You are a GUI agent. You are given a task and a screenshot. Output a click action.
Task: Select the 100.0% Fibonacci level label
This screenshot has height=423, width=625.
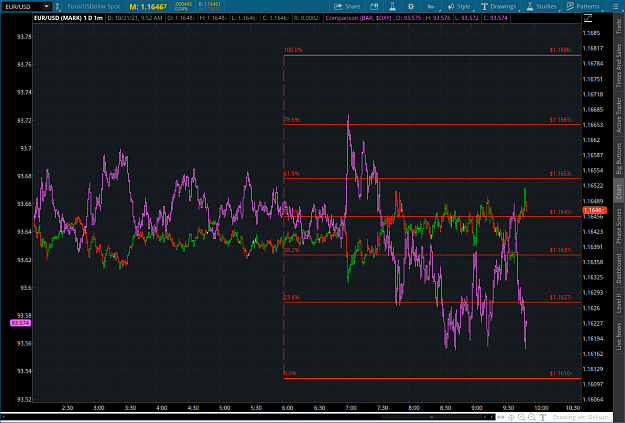[293, 50]
